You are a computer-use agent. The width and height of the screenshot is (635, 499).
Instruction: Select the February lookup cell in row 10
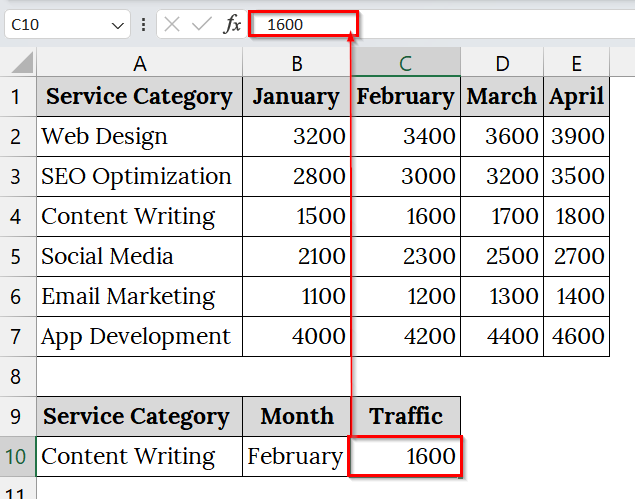tap(296, 456)
